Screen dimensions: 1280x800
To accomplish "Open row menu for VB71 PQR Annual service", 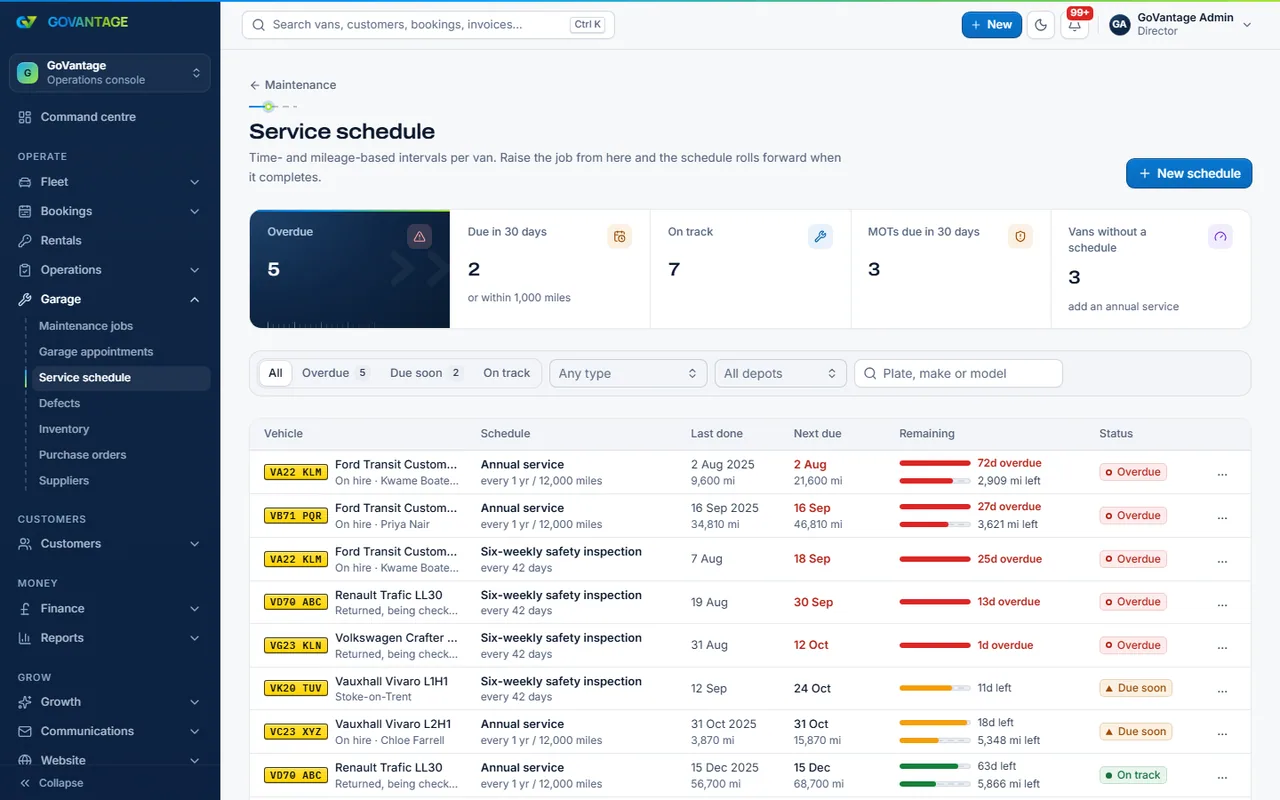I will click(x=1222, y=516).
